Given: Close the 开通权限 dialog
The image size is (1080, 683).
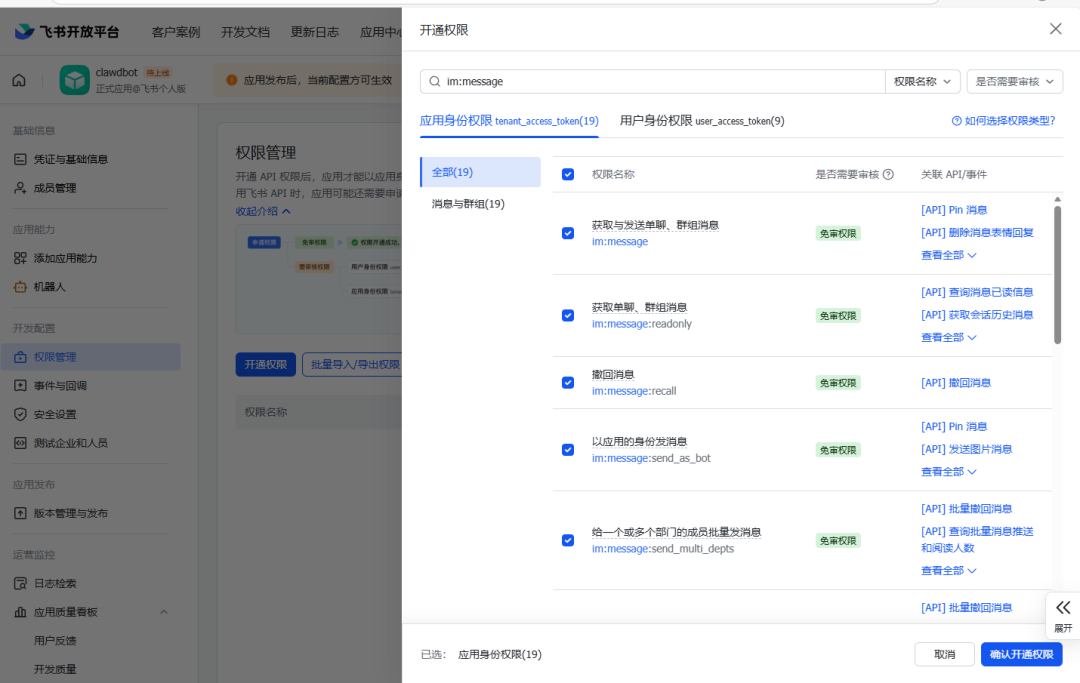Looking at the screenshot, I should pyautogui.click(x=1055, y=29).
